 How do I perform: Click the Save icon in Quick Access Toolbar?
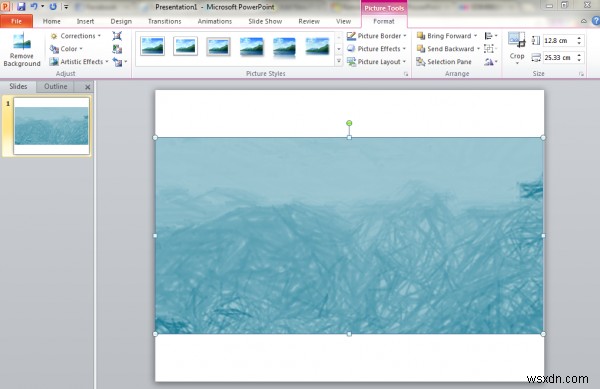21,7
